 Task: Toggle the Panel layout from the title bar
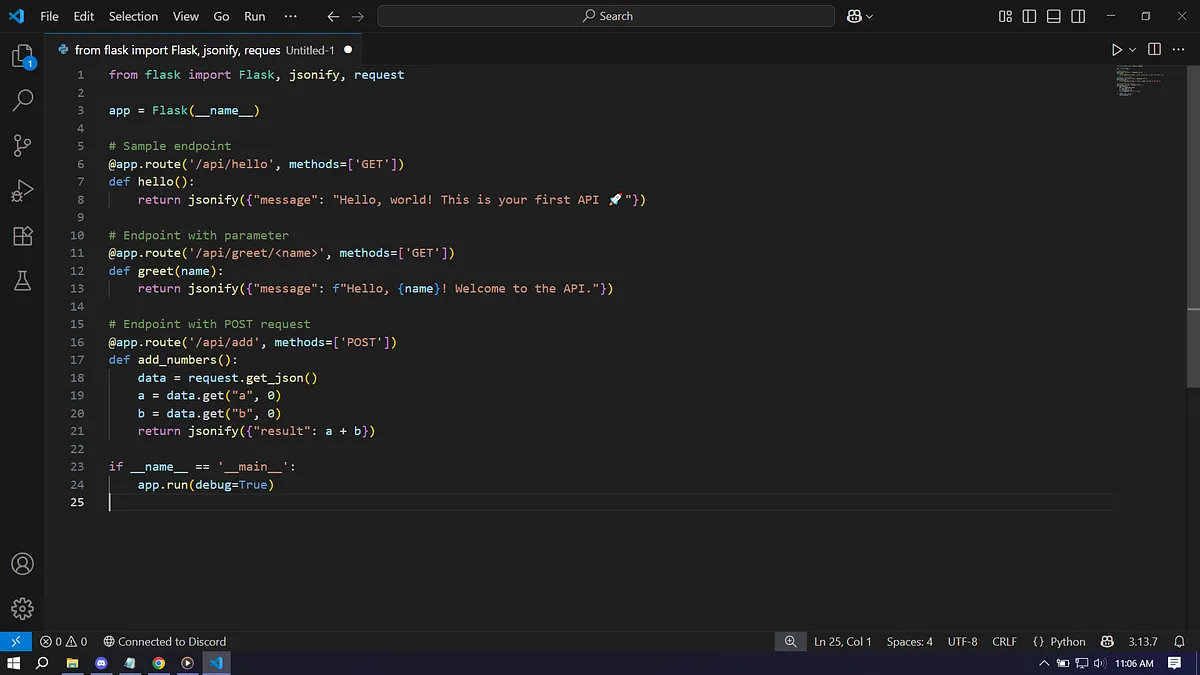(1052, 16)
